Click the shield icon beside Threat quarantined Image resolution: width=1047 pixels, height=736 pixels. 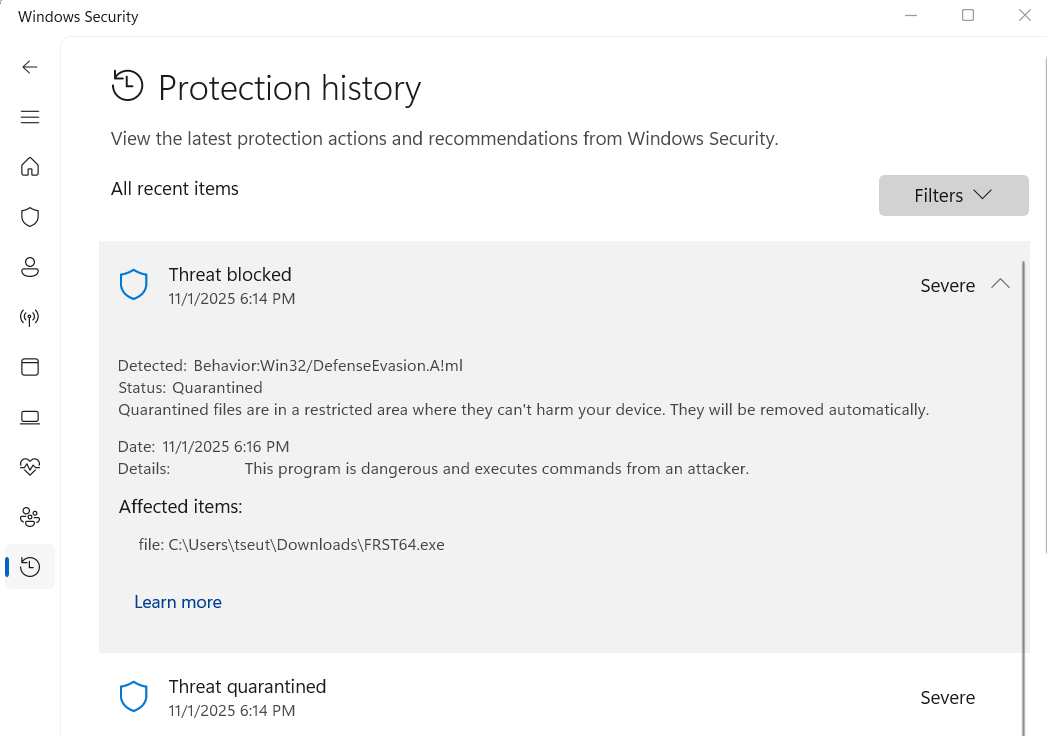click(x=134, y=697)
